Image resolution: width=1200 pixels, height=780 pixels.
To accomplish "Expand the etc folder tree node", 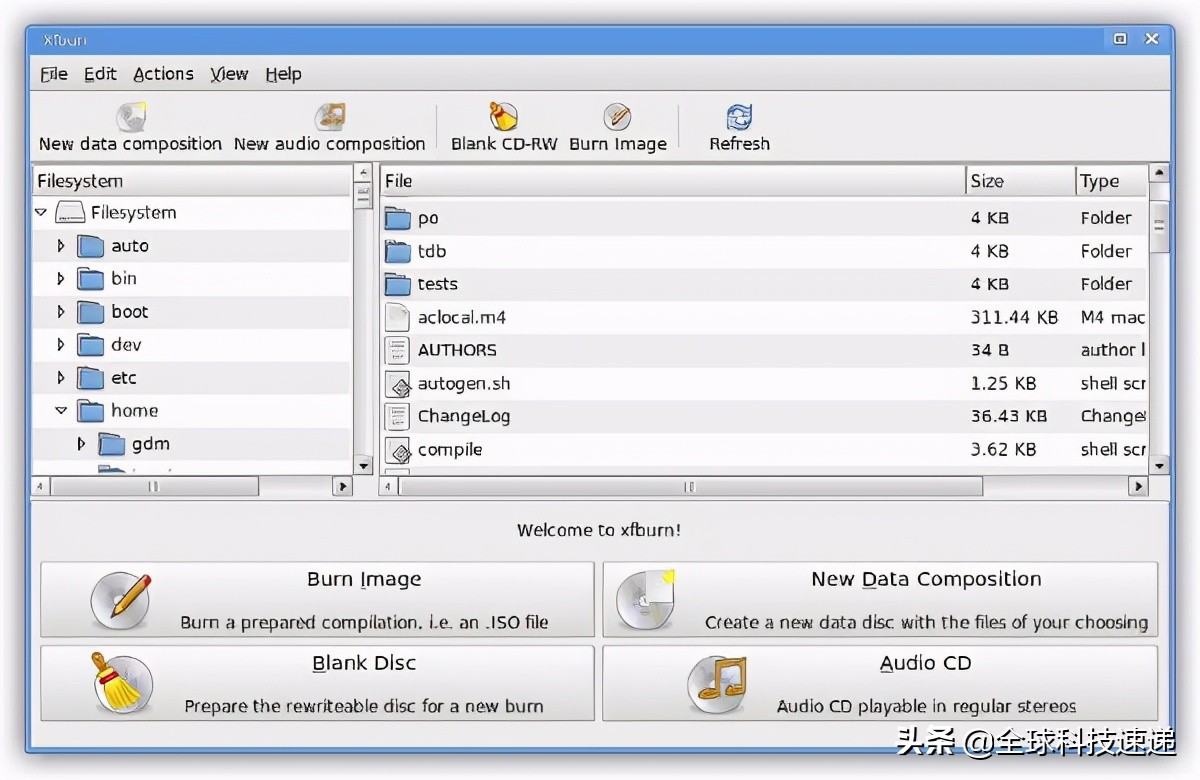I will (x=61, y=378).
